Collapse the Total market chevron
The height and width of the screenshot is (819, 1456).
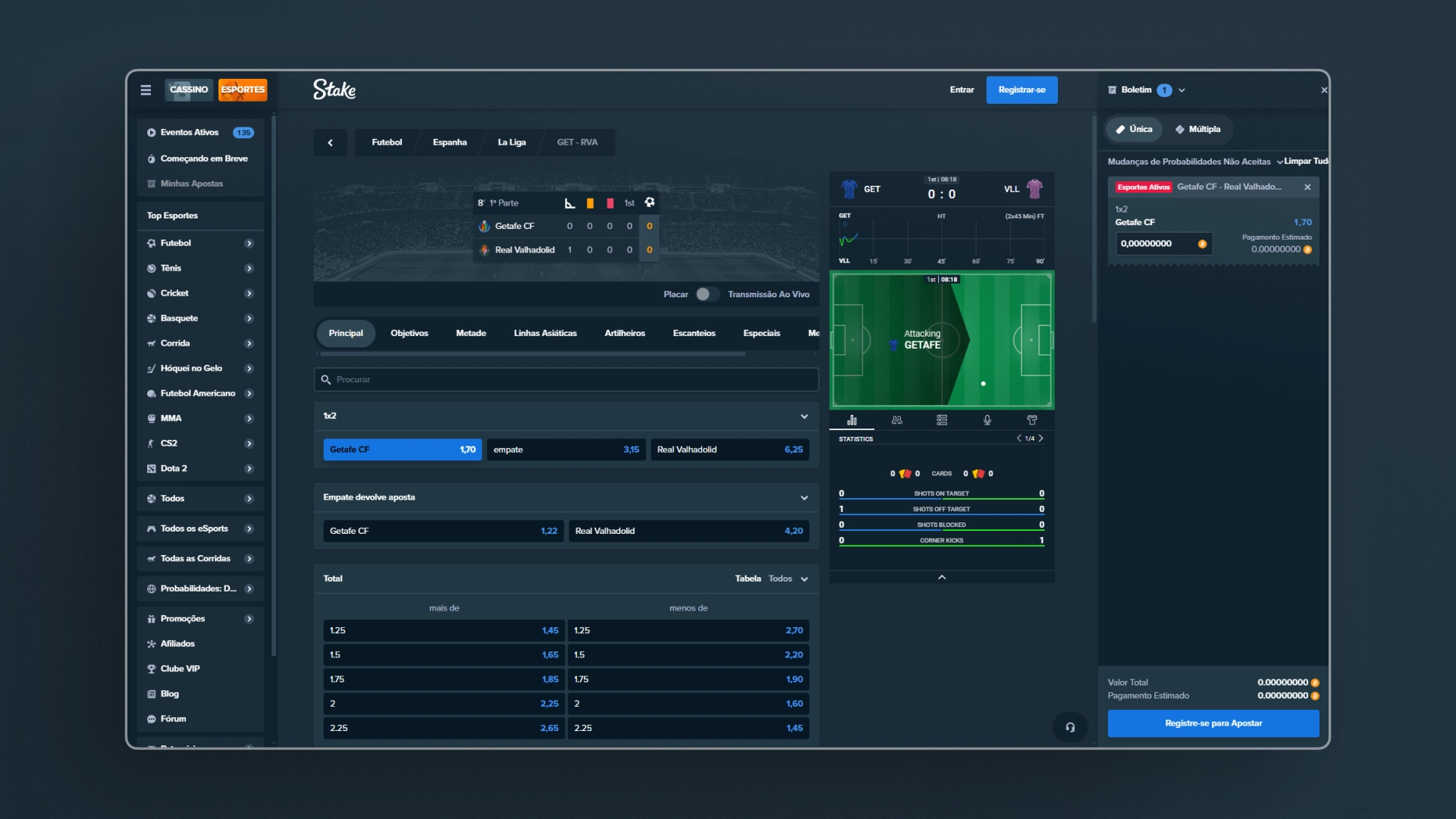(x=805, y=579)
